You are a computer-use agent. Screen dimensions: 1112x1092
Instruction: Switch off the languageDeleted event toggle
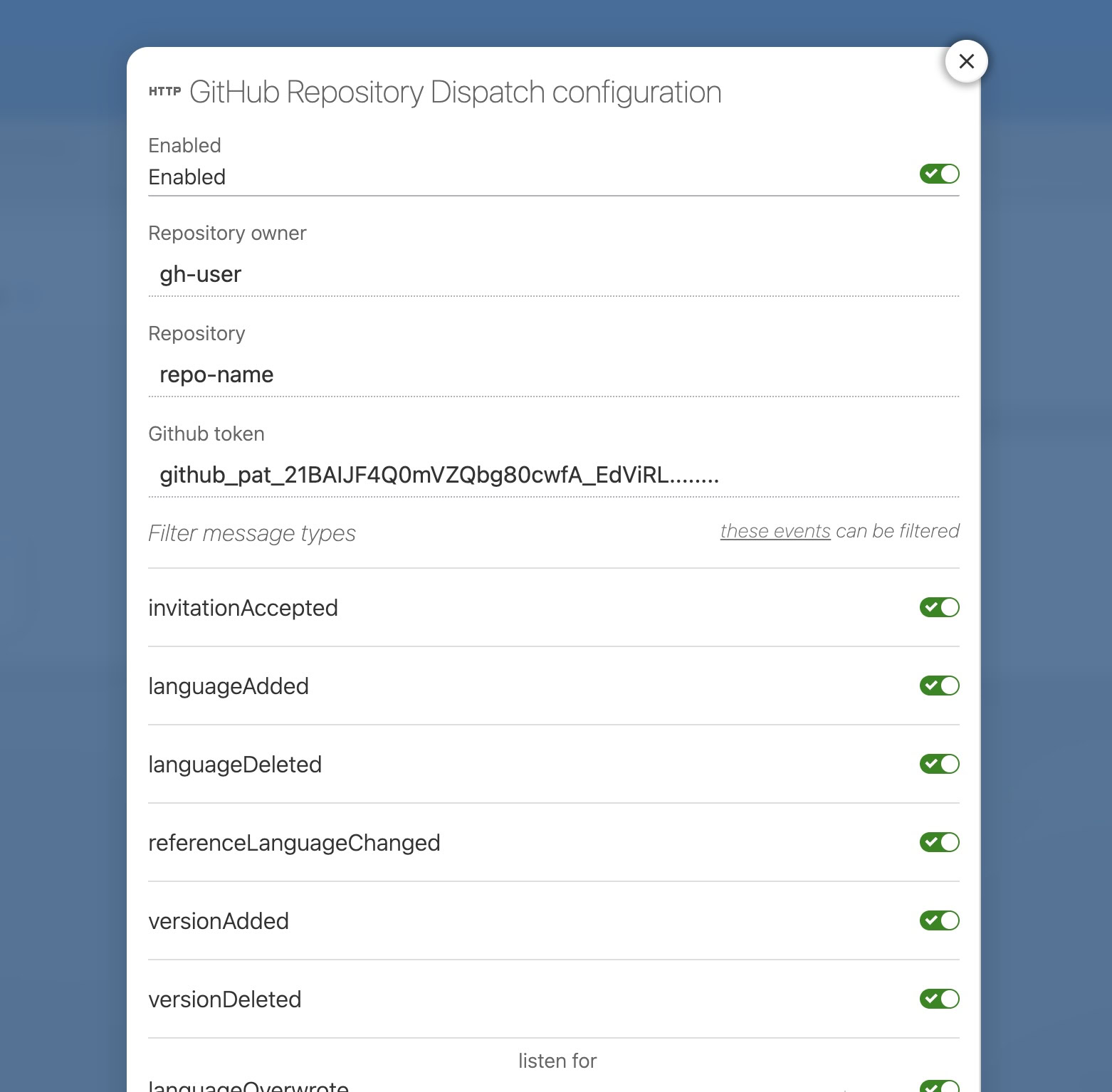[x=939, y=764]
